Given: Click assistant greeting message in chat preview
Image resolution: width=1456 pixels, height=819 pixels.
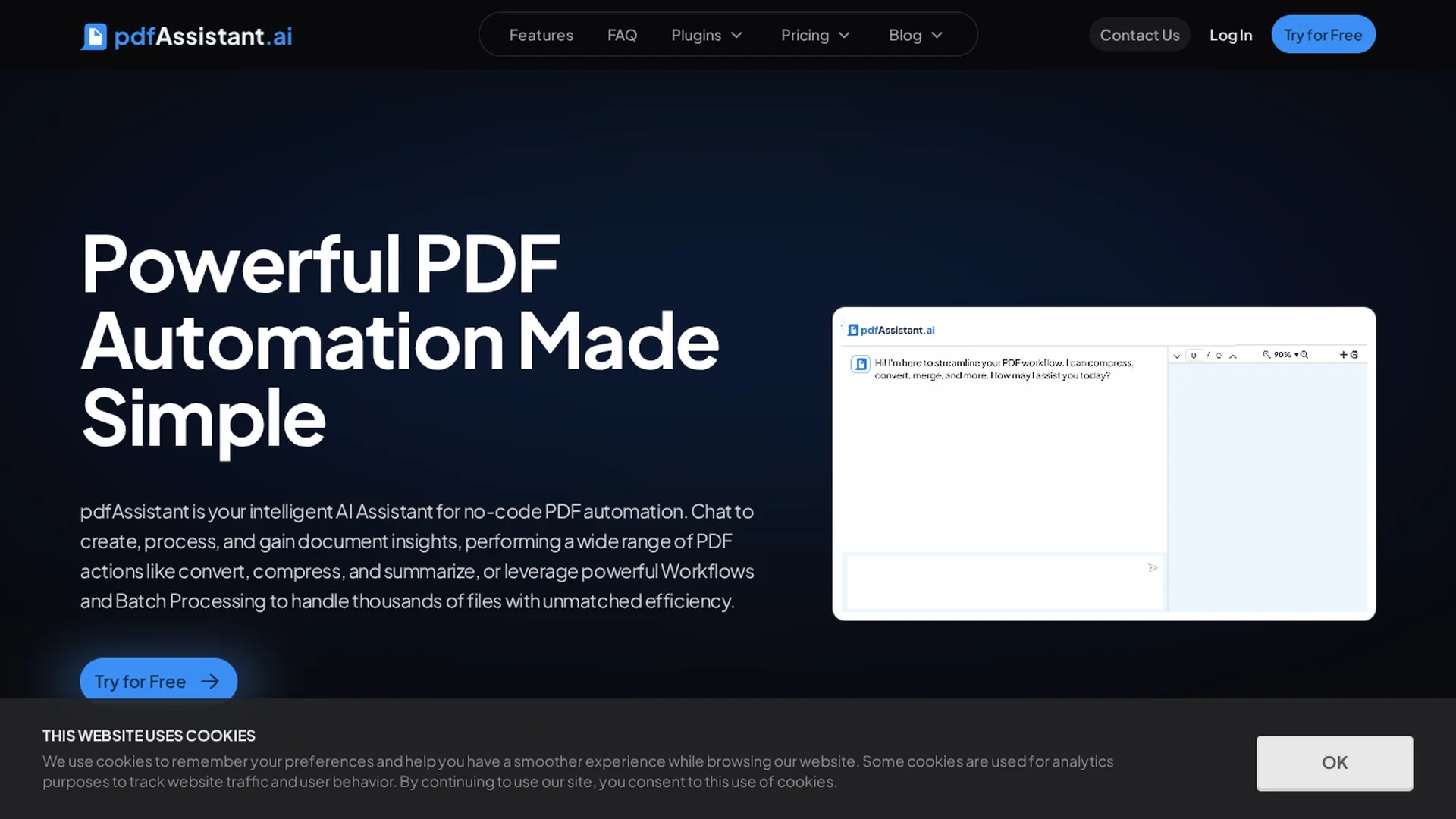Looking at the screenshot, I should [1003, 369].
